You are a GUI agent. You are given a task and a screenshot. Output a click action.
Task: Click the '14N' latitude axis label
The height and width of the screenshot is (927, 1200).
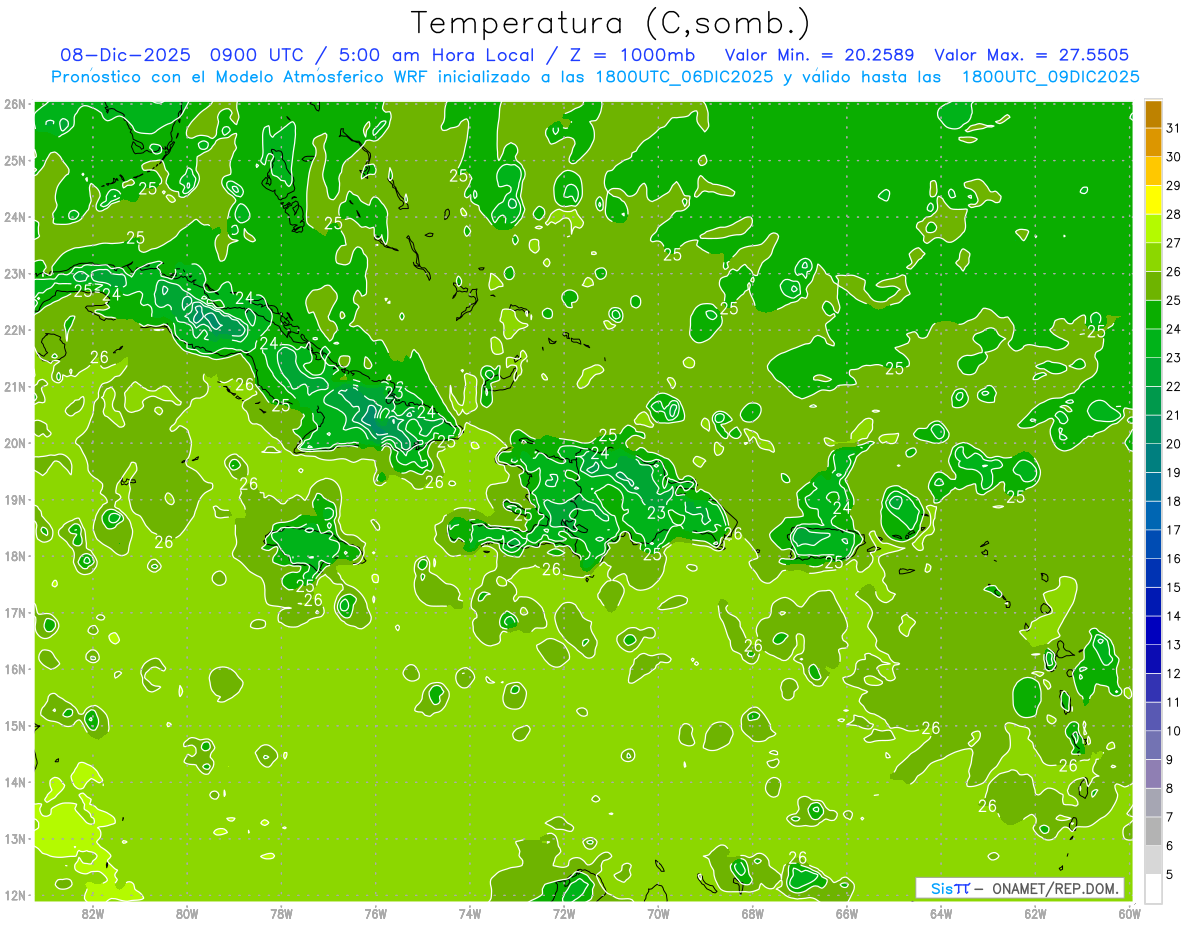click(x=14, y=782)
